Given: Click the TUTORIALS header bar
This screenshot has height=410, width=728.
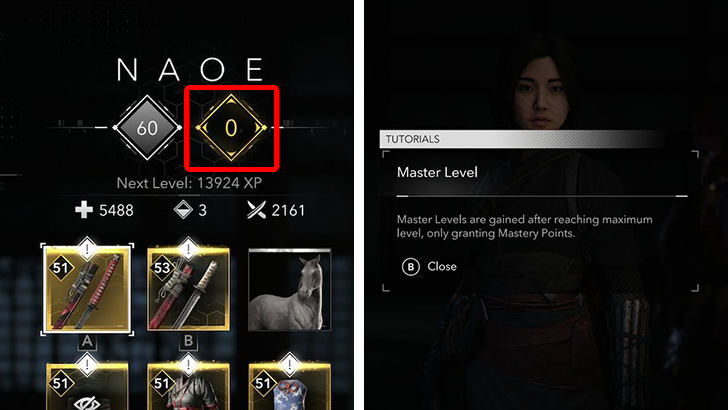Looking at the screenshot, I should coord(522,139).
